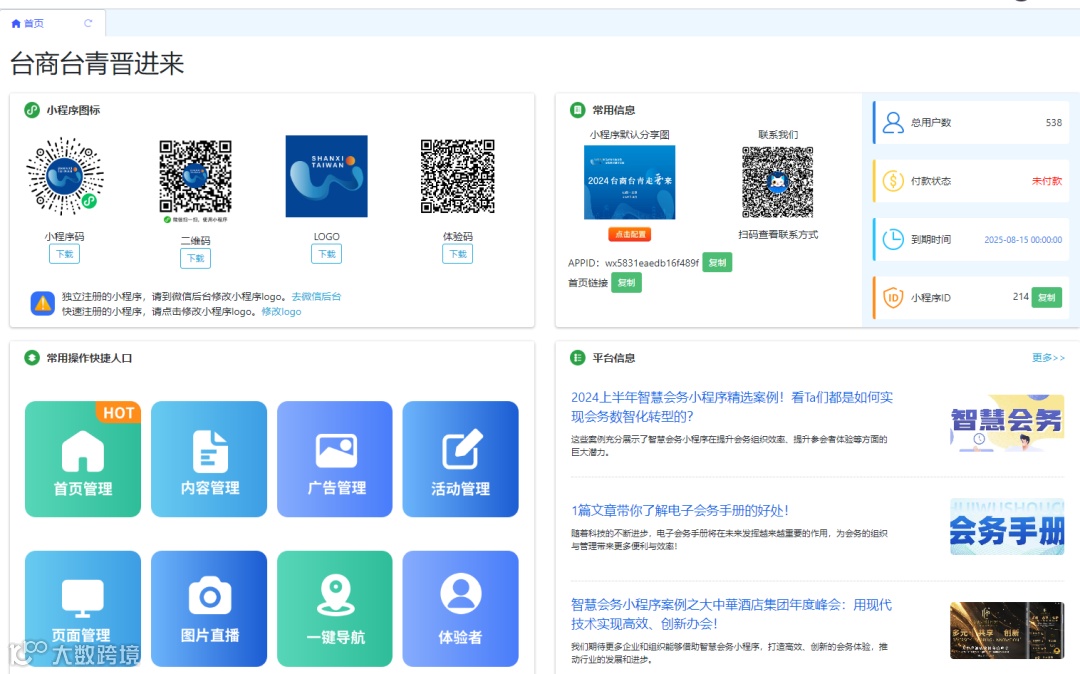Click the green icon beside 常用操作快捷入口 heading
Viewport: 1080px width, 674px height.
coord(32,358)
